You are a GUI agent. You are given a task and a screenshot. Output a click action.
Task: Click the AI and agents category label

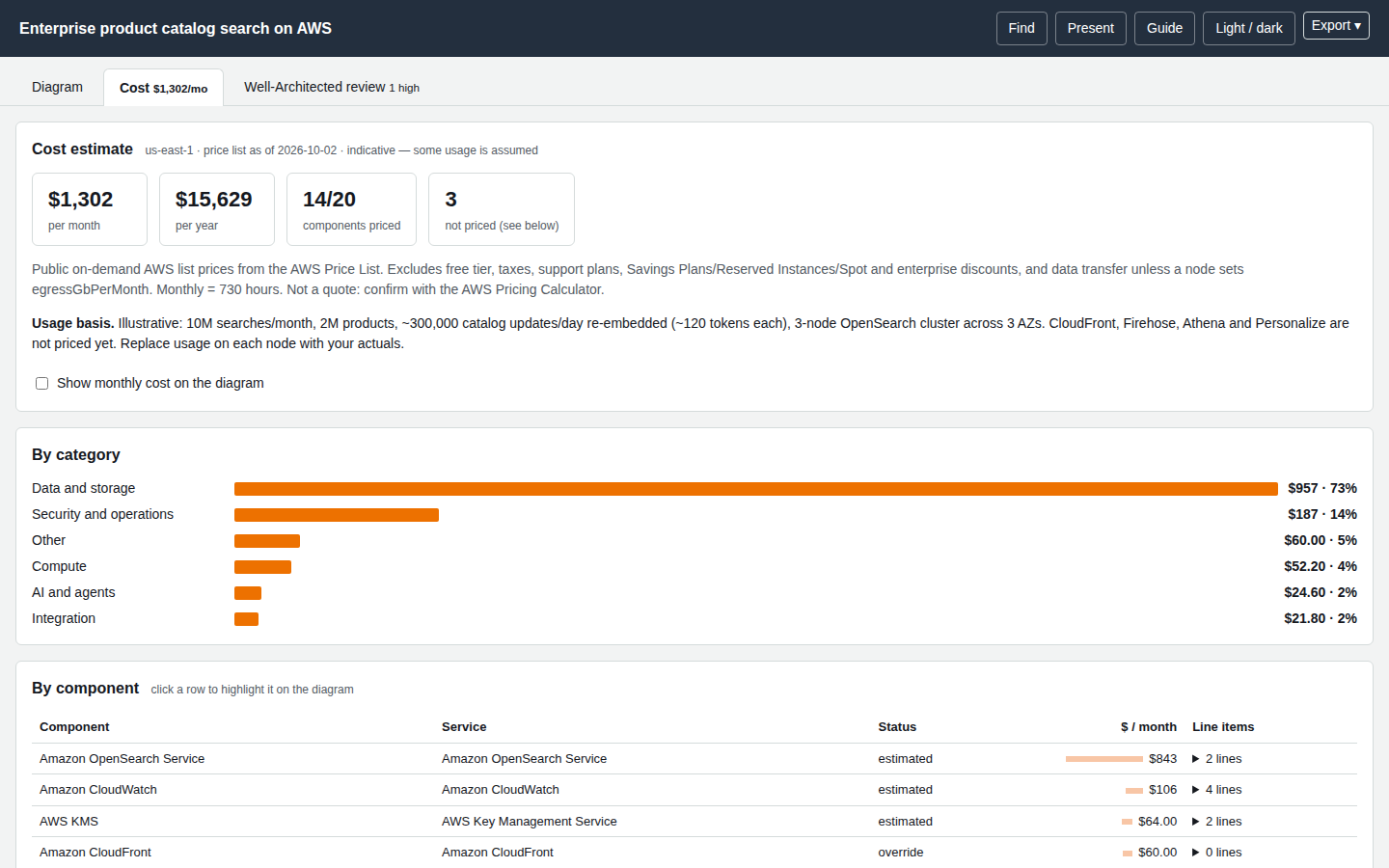pos(73,592)
